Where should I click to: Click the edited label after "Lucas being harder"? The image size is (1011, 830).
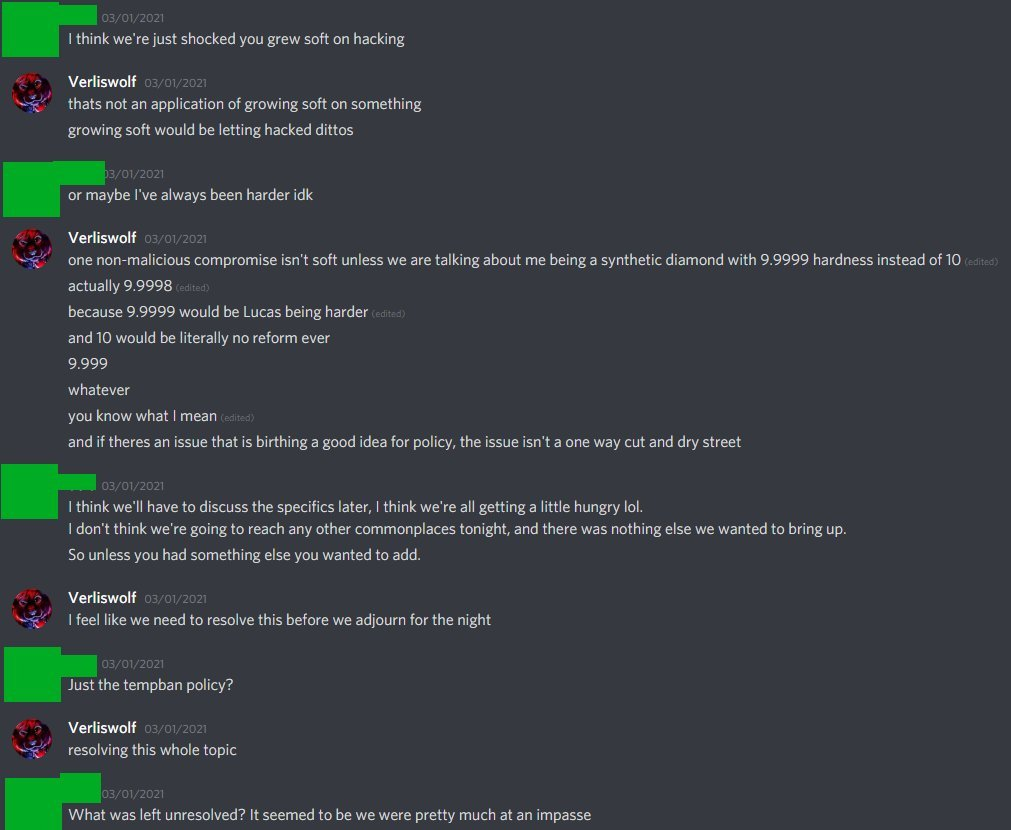(x=388, y=313)
